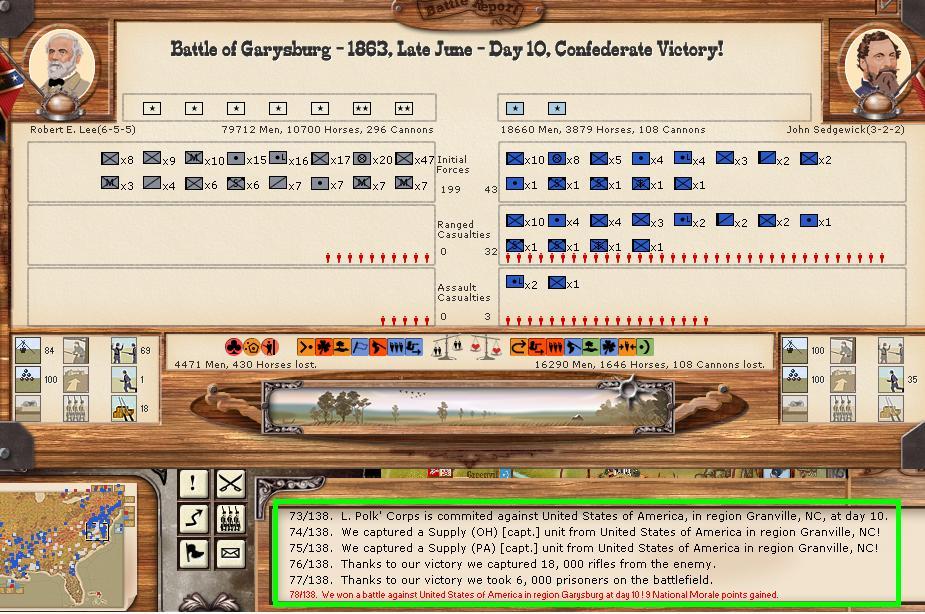Click Confederate infantry unit icon with x47
Image resolution: width=925 pixels, height=614 pixels.
[x=404, y=159]
